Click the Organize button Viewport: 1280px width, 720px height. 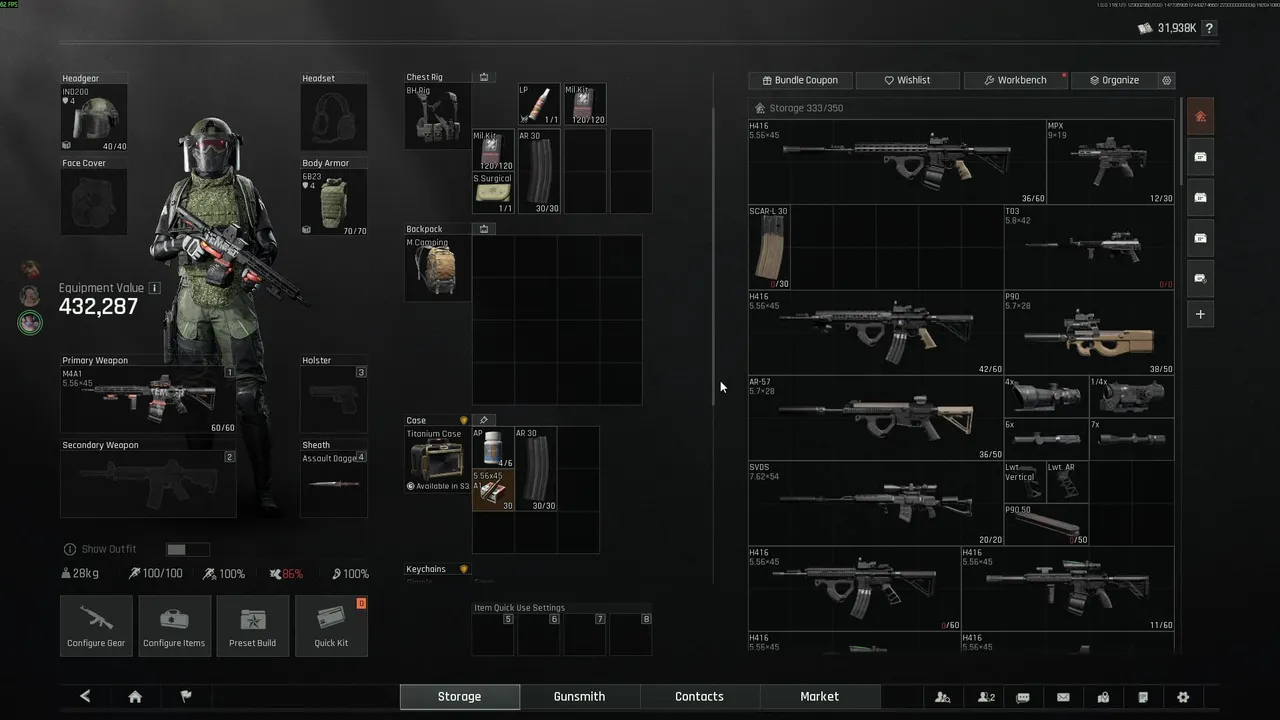pyautogui.click(x=1114, y=80)
